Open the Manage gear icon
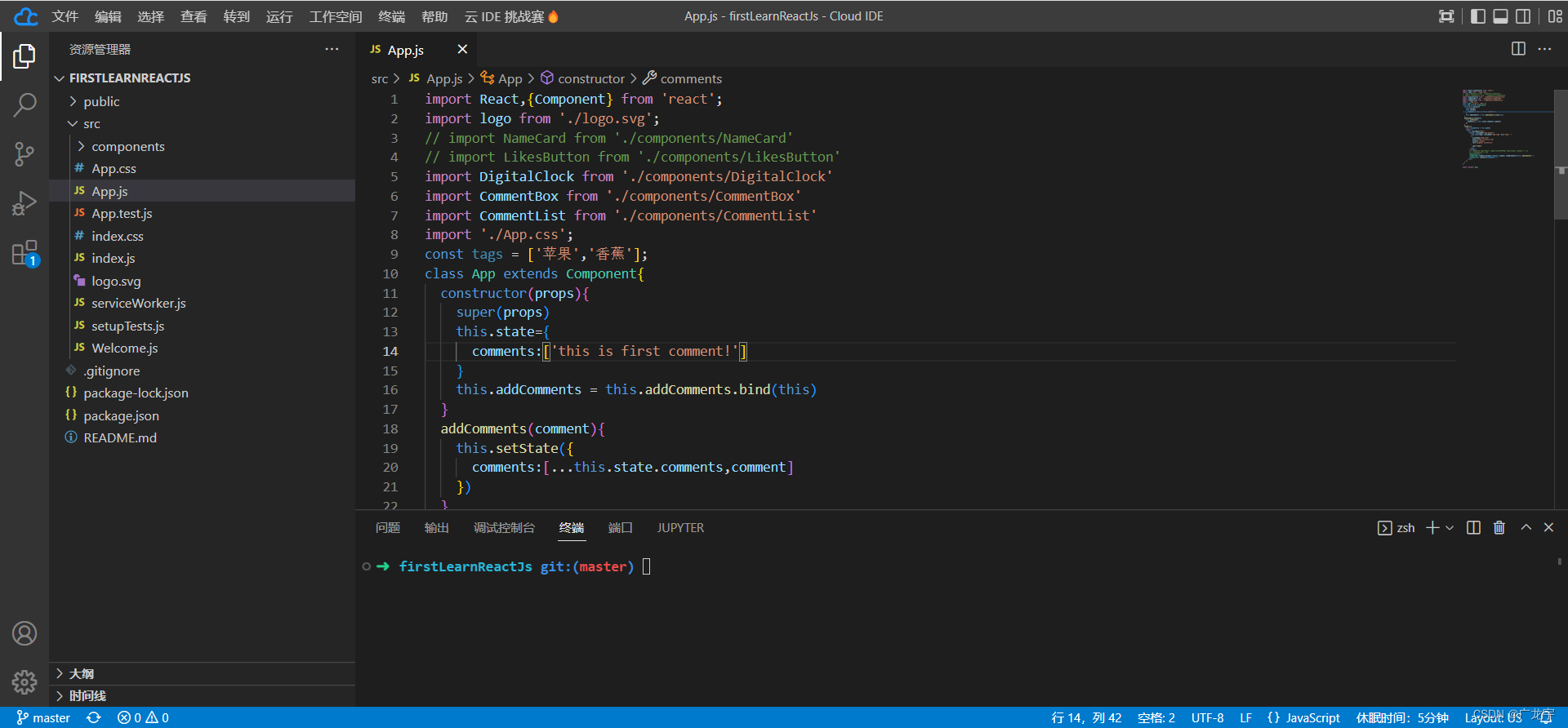 point(24,682)
